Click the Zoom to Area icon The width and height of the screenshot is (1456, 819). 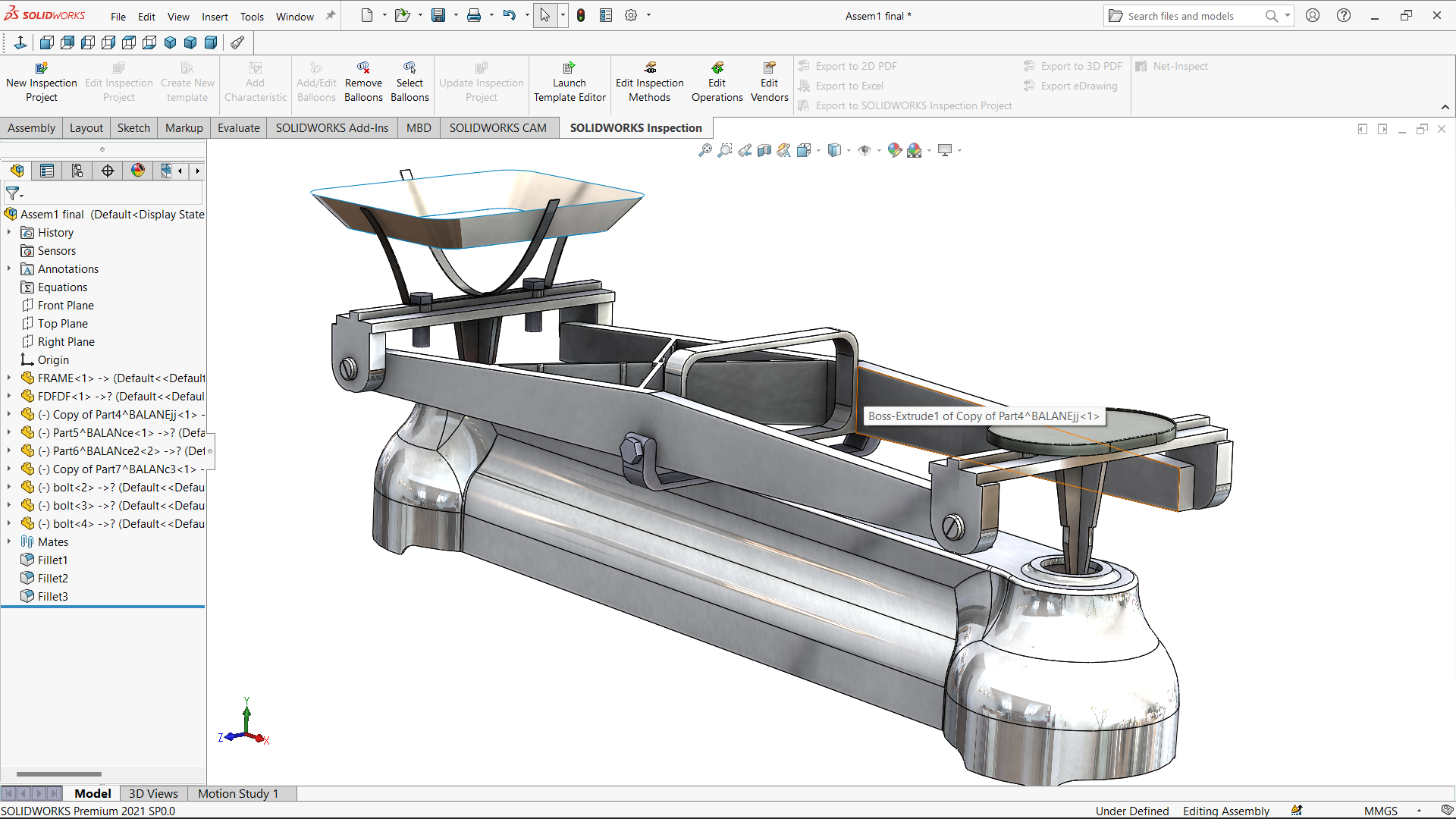(725, 150)
